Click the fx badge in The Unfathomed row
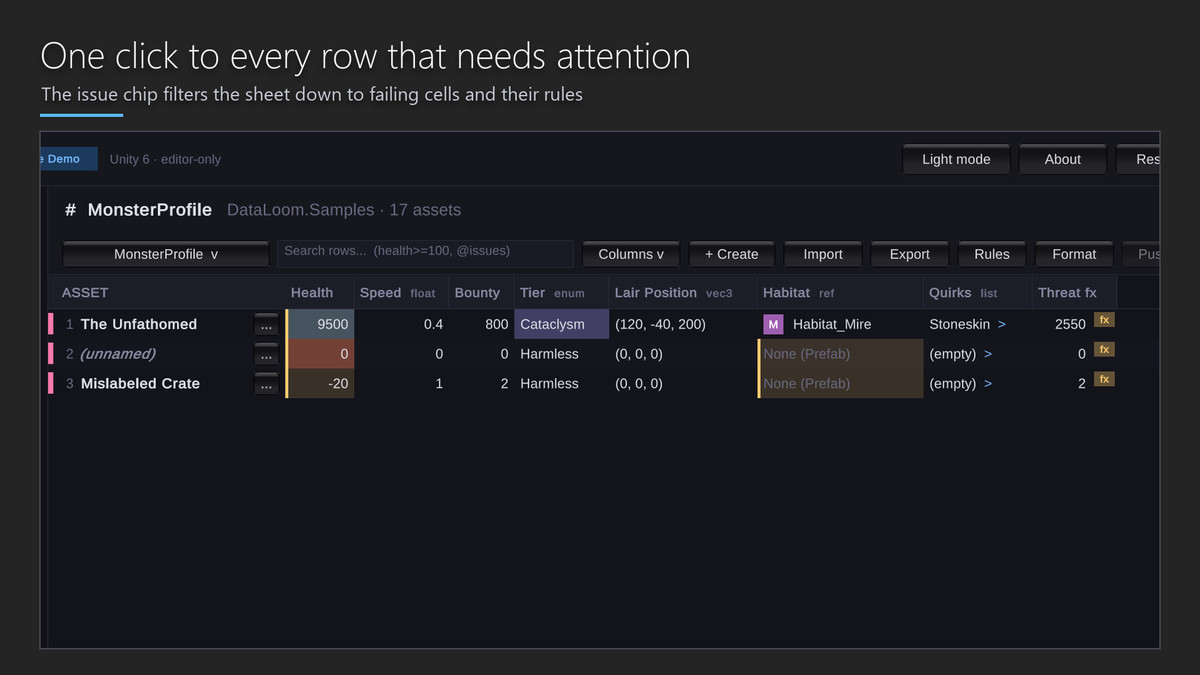The width and height of the screenshot is (1200, 675). click(1104, 320)
